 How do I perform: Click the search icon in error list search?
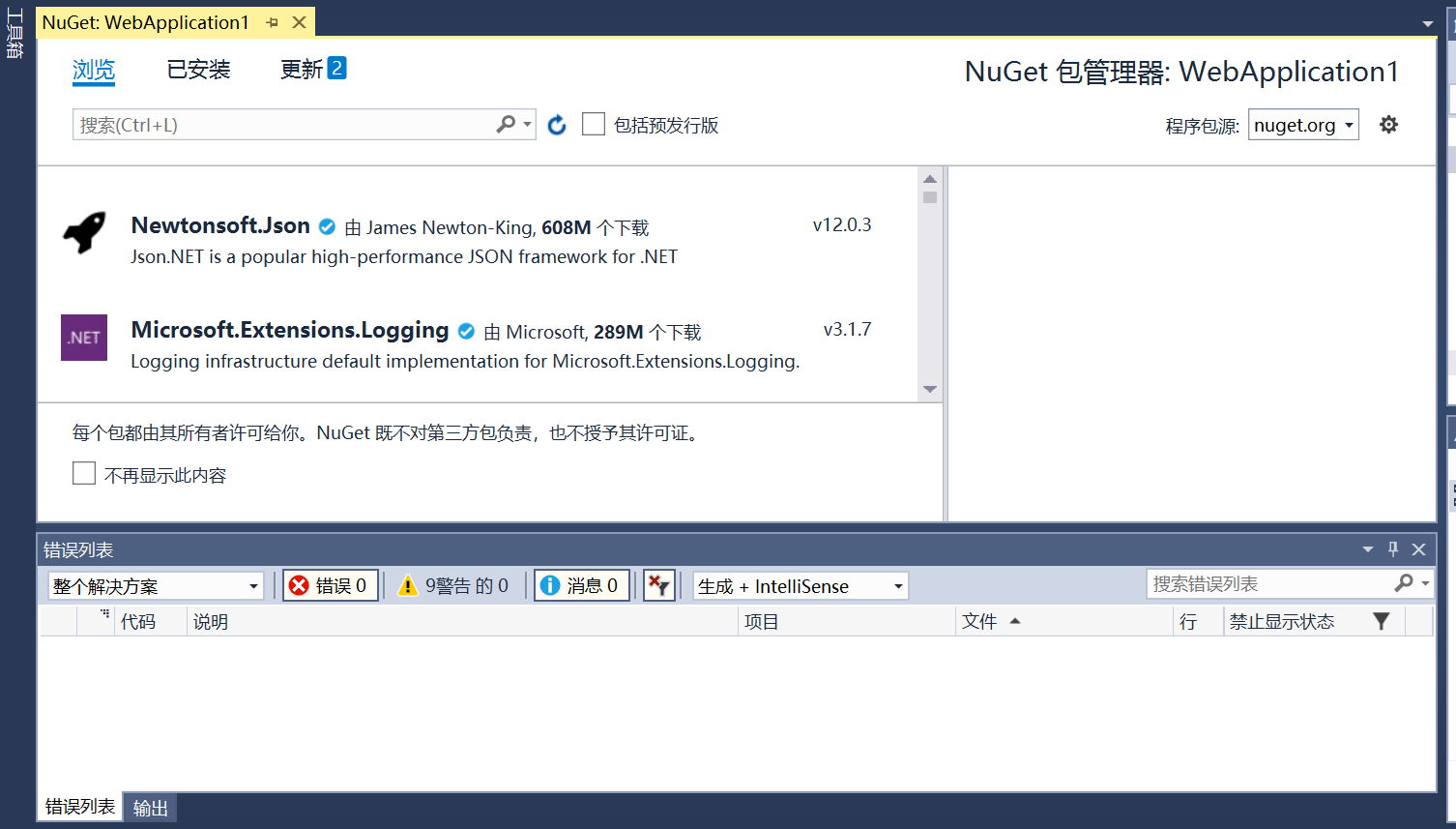(1404, 583)
